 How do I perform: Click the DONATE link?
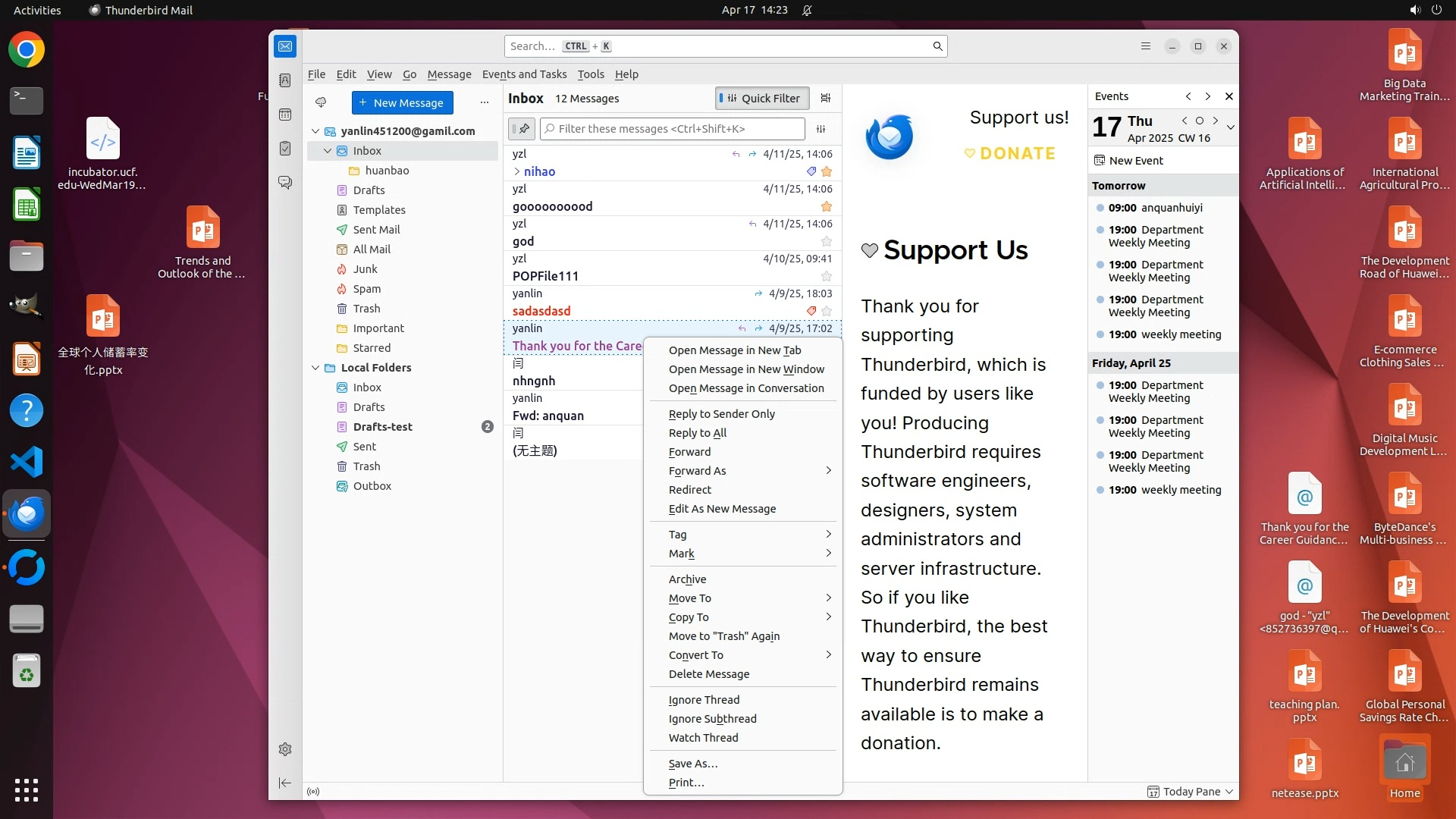coord(1017,154)
